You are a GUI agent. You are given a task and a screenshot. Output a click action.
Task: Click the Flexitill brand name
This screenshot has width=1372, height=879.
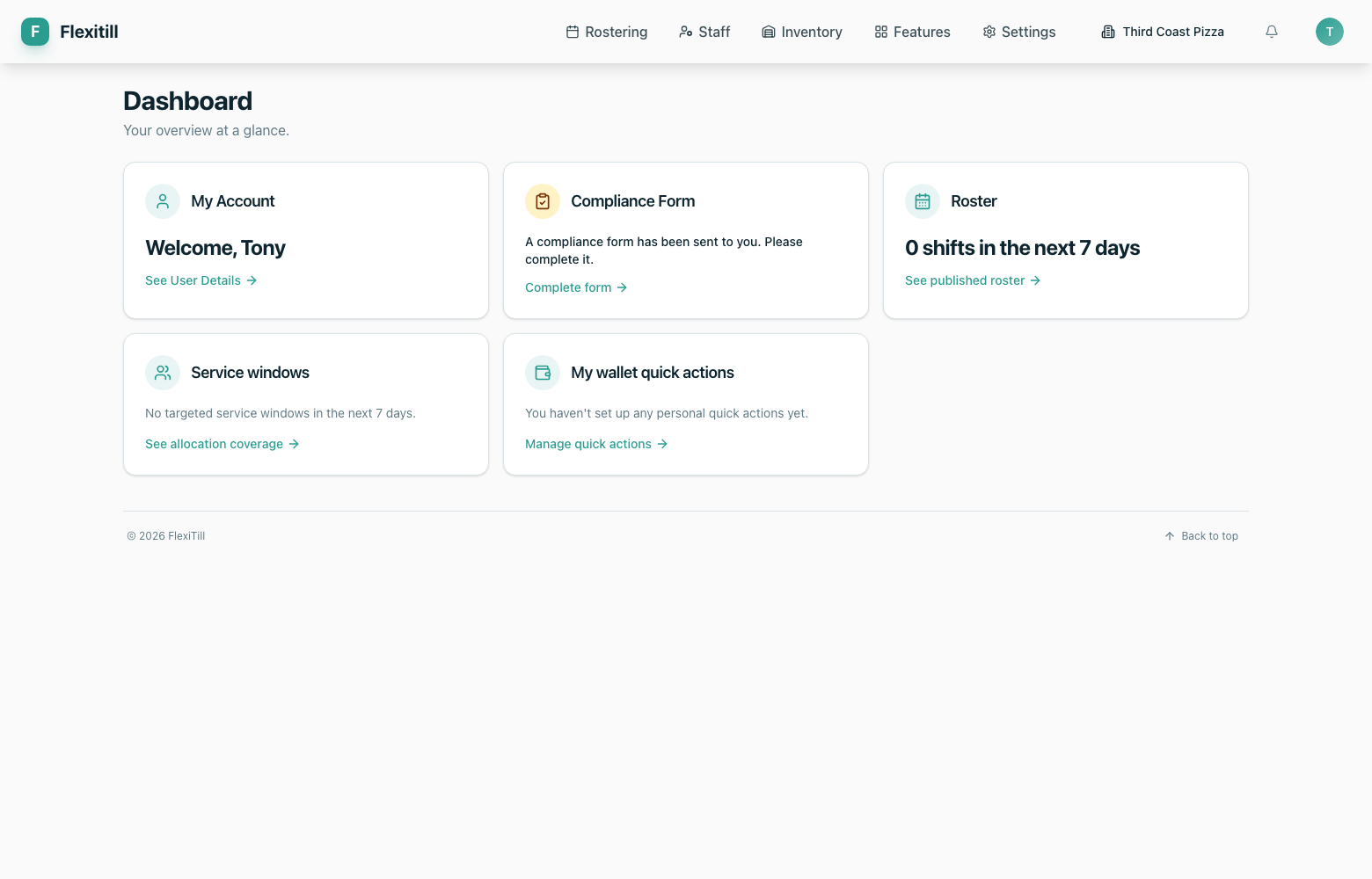coord(89,32)
